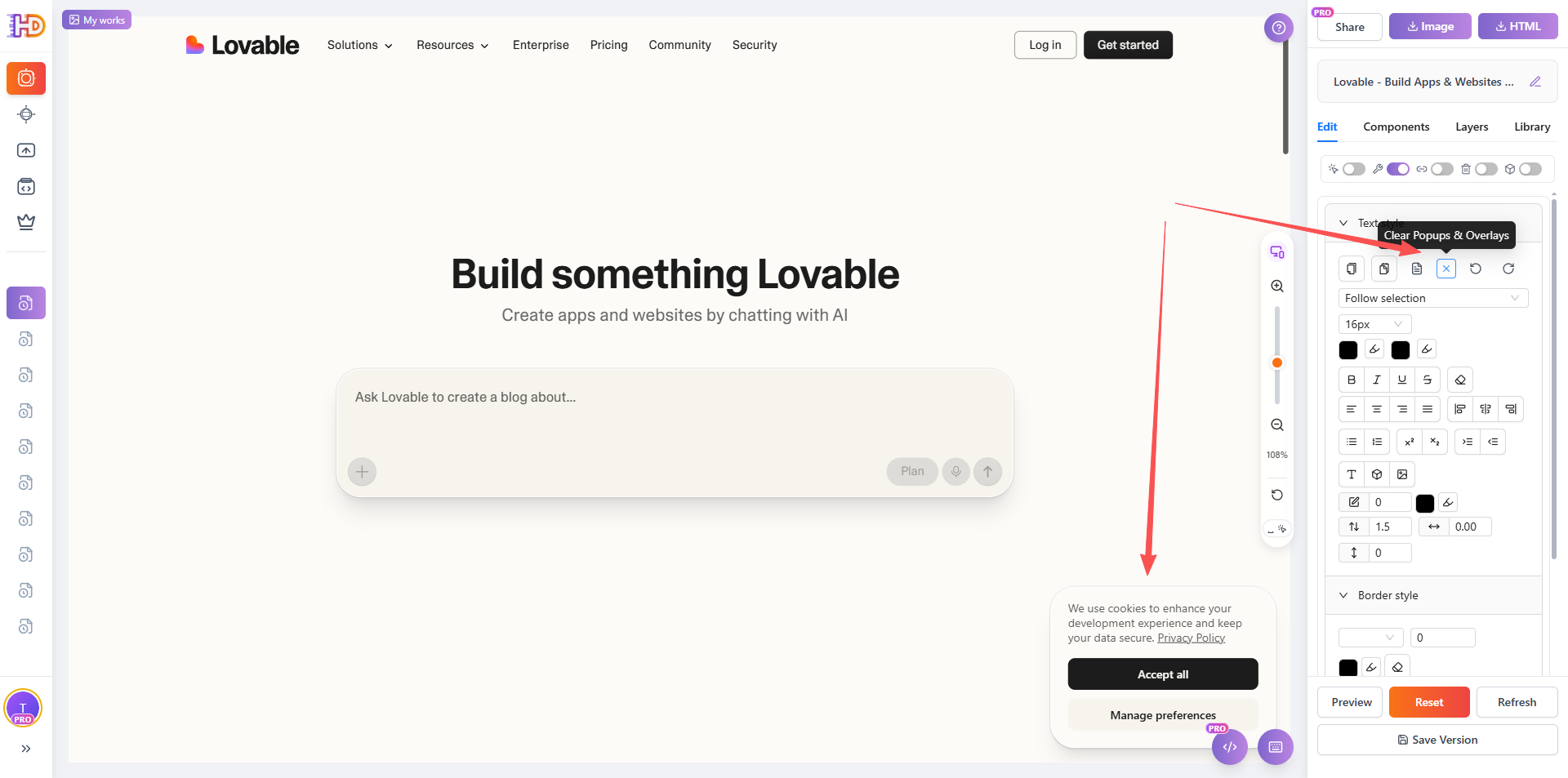Image resolution: width=1568 pixels, height=778 pixels.
Task: Disable the purple wrench toggle
Action: coord(1397,169)
